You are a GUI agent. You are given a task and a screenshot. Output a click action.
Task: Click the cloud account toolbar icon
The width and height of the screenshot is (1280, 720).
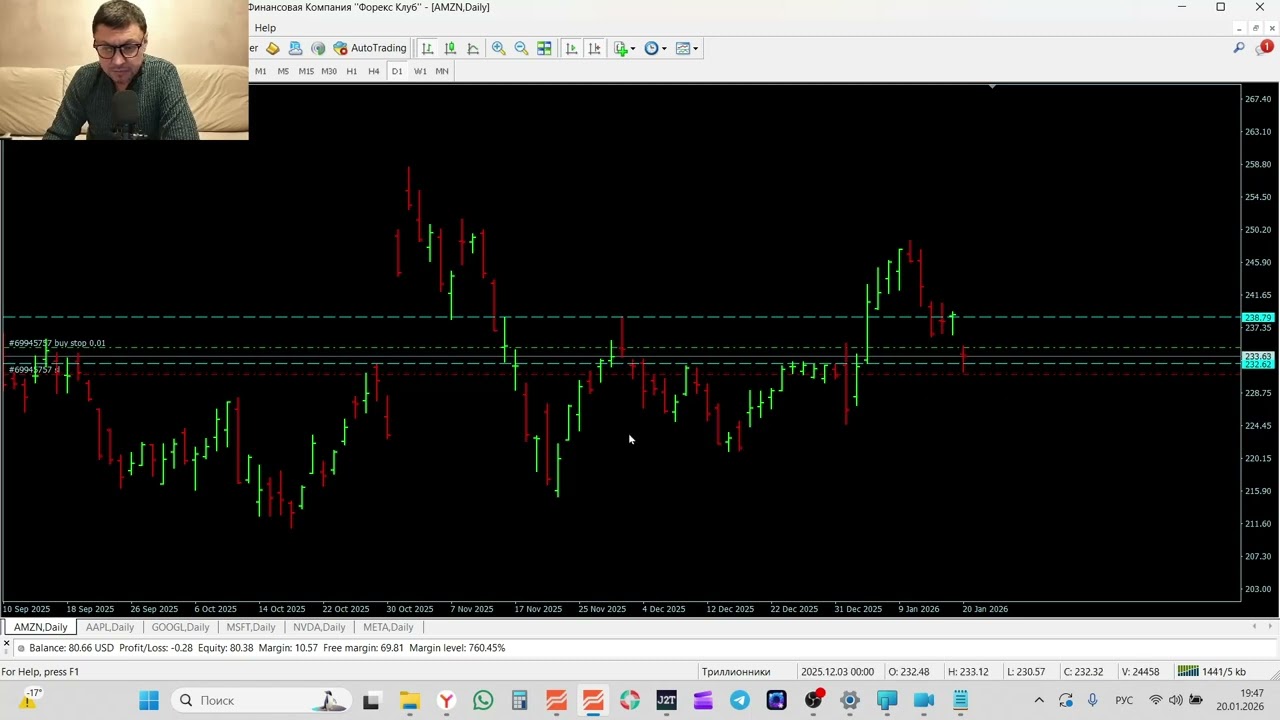tap(295, 48)
